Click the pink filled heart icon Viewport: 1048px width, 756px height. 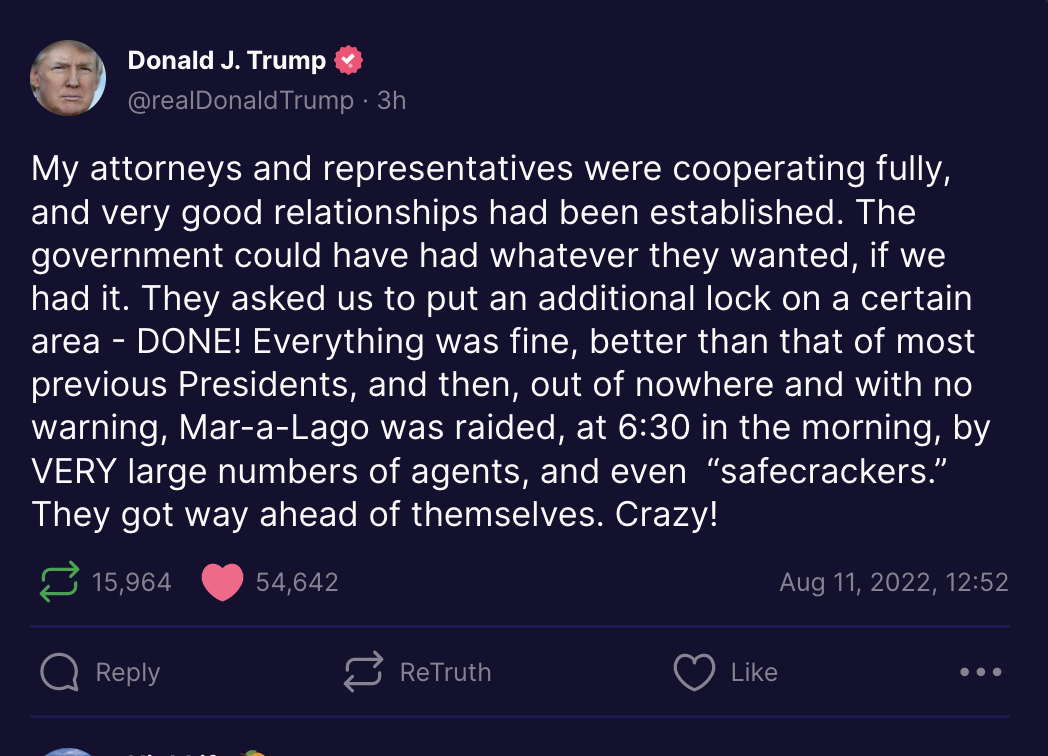pos(223,582)
